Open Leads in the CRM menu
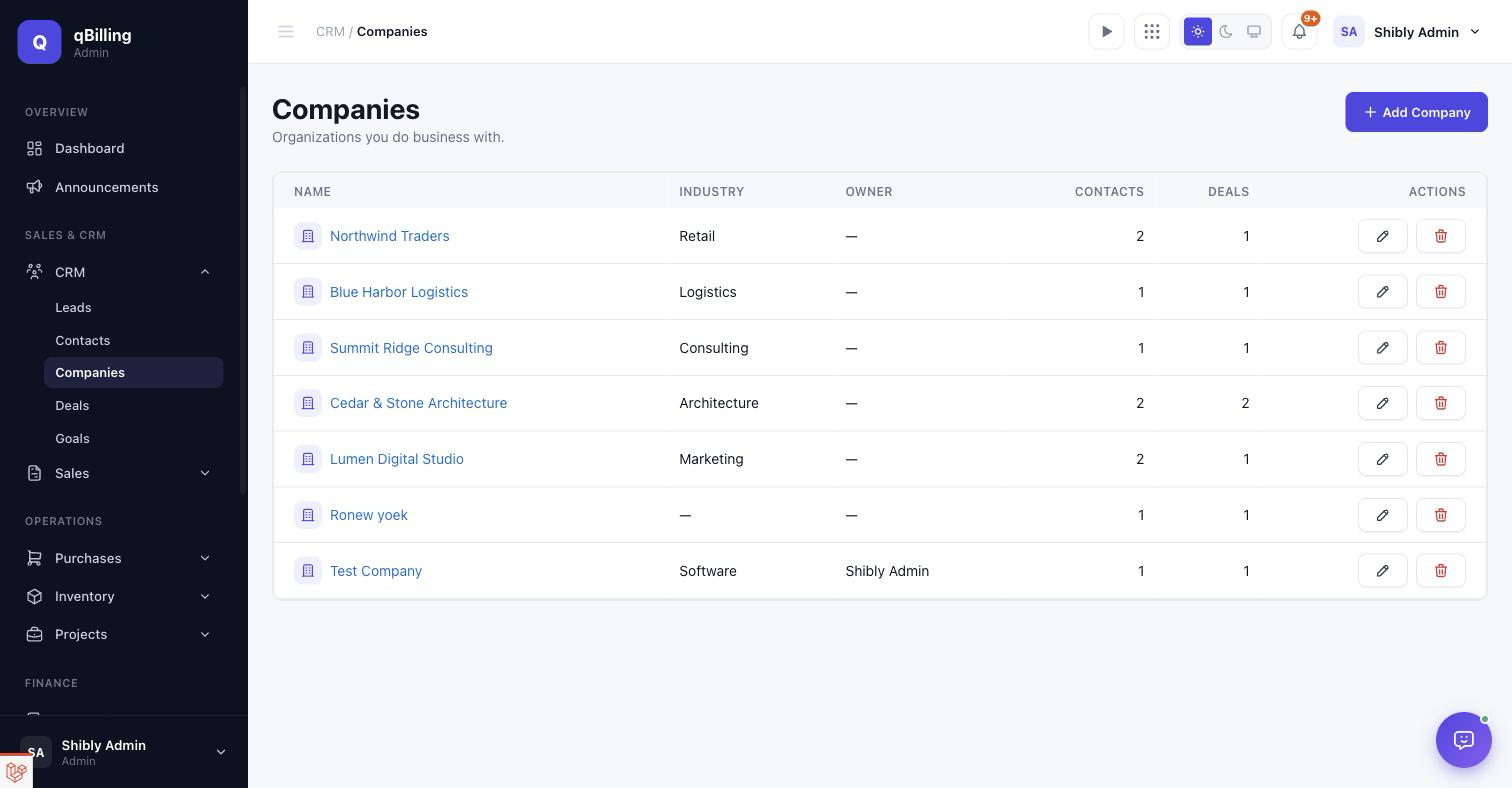The width and height of the screenshot is (1512, 788). [73, 308]
